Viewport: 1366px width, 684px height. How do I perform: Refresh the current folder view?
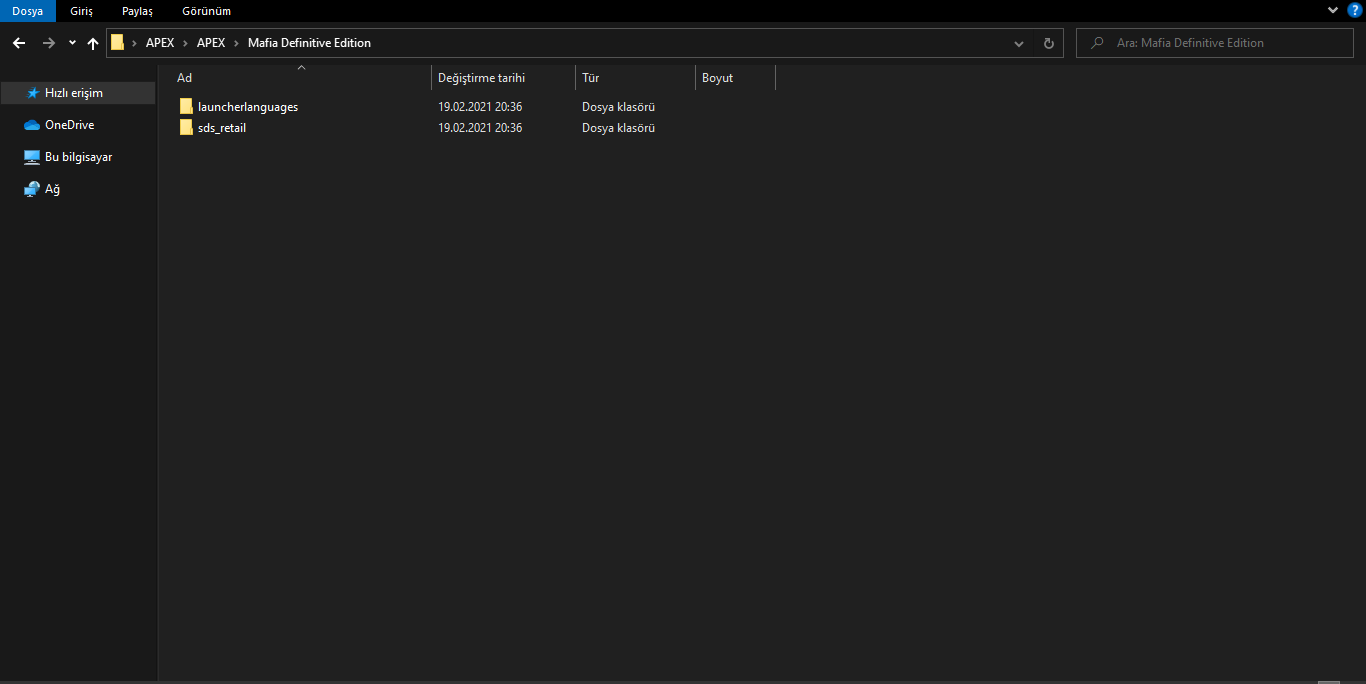pos(1048,43)
